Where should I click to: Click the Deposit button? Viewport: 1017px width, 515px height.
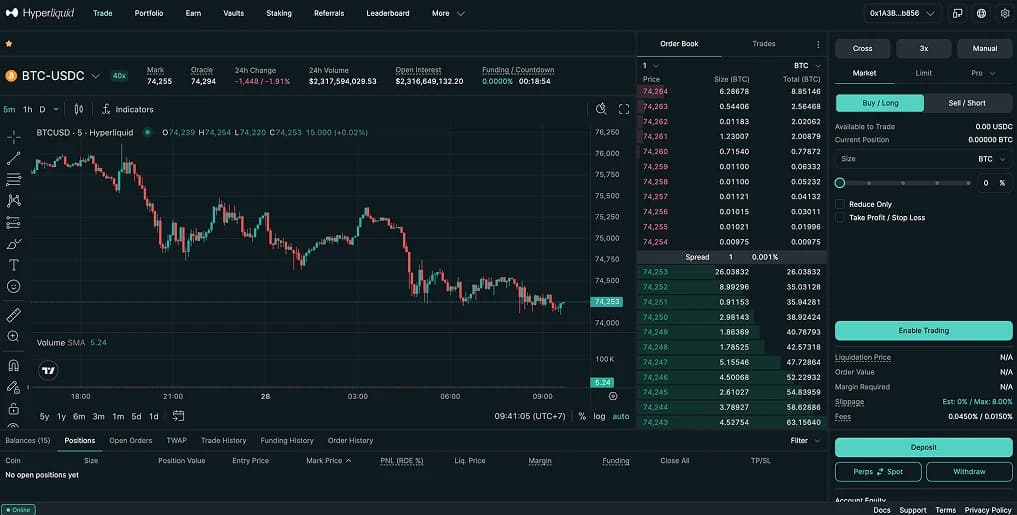pos(924,448)
